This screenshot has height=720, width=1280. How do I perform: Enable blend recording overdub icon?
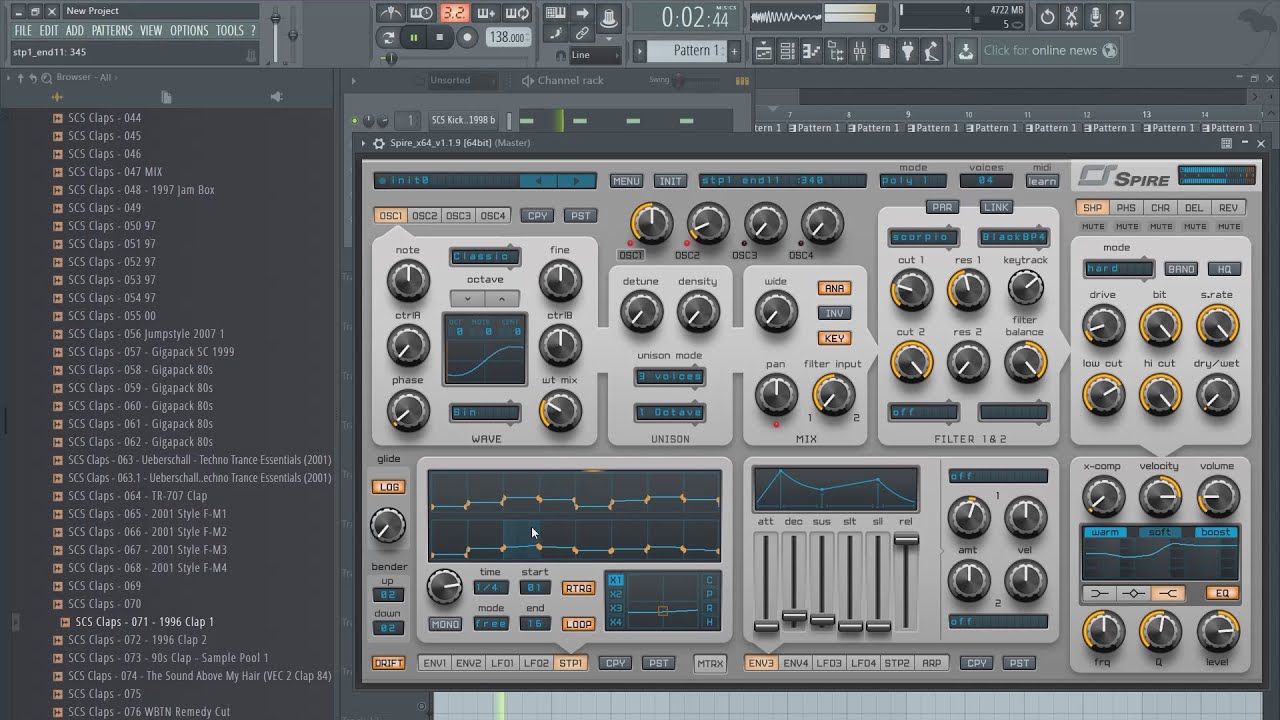486,13
